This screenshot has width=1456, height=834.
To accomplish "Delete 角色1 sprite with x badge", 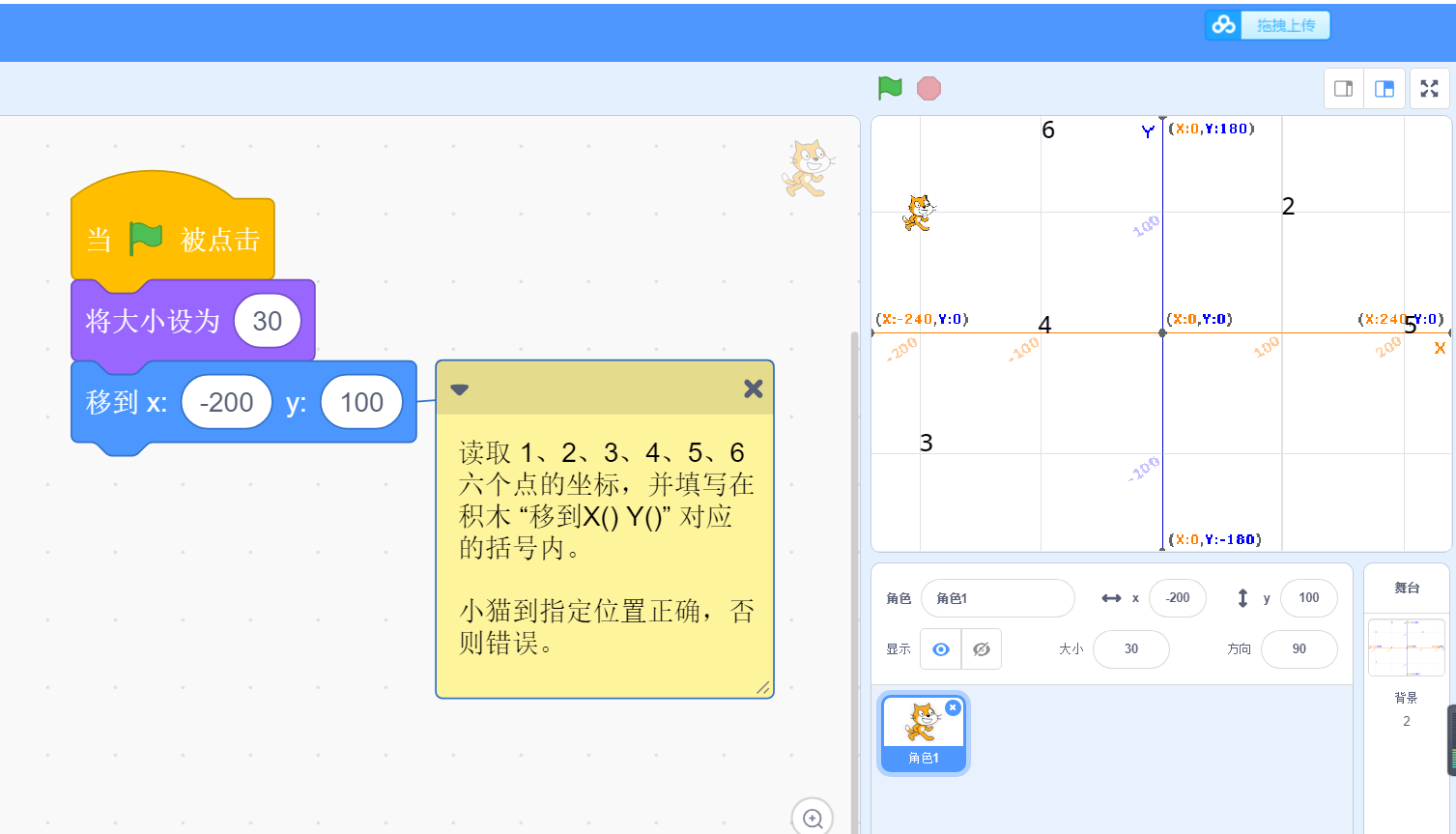I will pyautogui.click(x=953, y=707).
